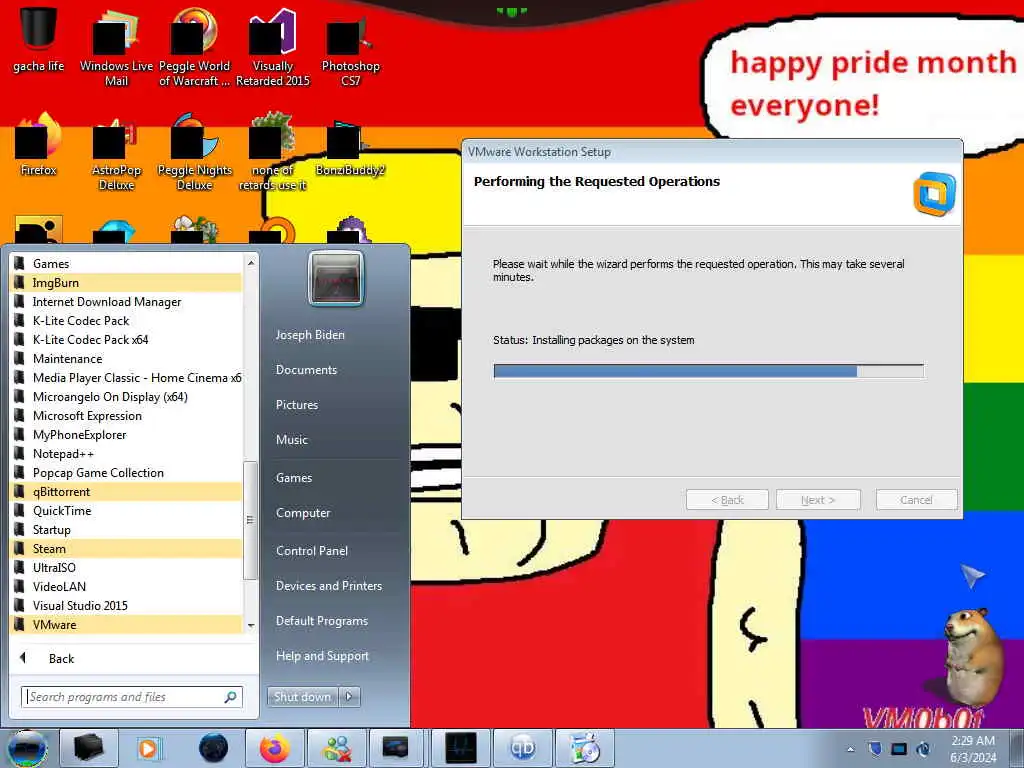Screen dimensions: 1024x768
Task: Open Pictures from the Start menu
Action: (x=297, y=405)
